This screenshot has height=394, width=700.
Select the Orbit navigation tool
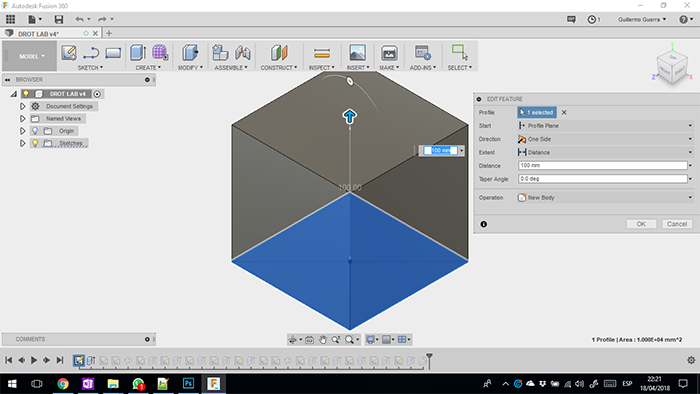pyautogui.click(x=293, y=340)
